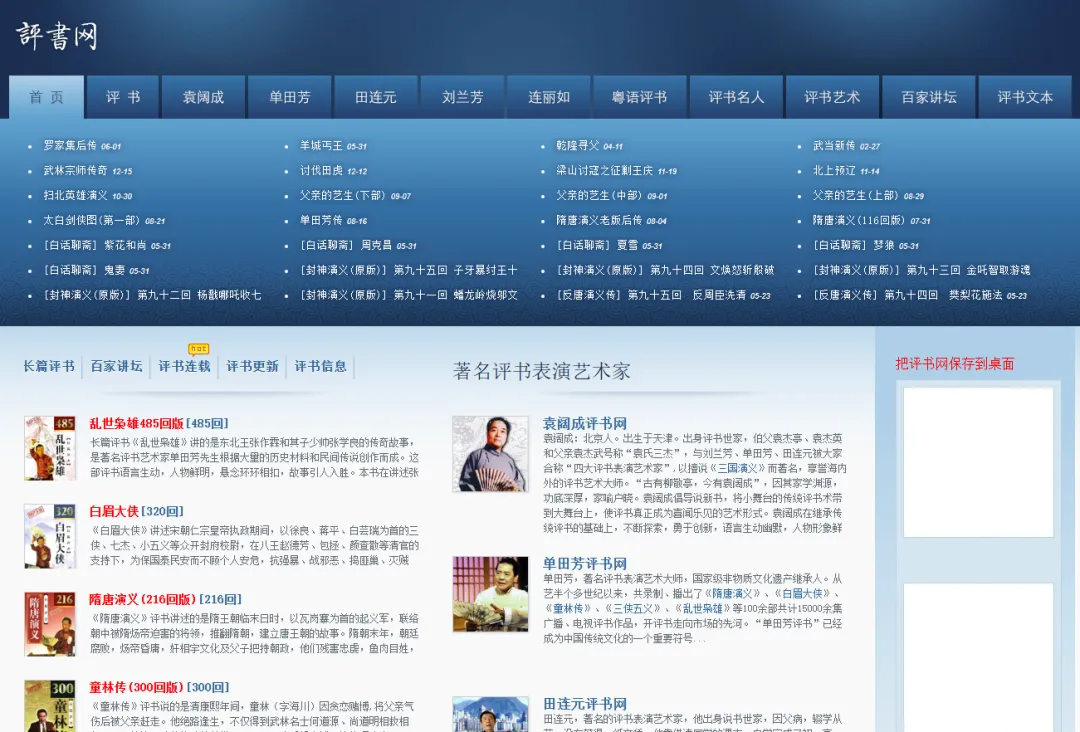The width and height of the screenshot is (1080, 732).
Task: Switch to the 评书信息 sub-tab
Action: point(320,366)
